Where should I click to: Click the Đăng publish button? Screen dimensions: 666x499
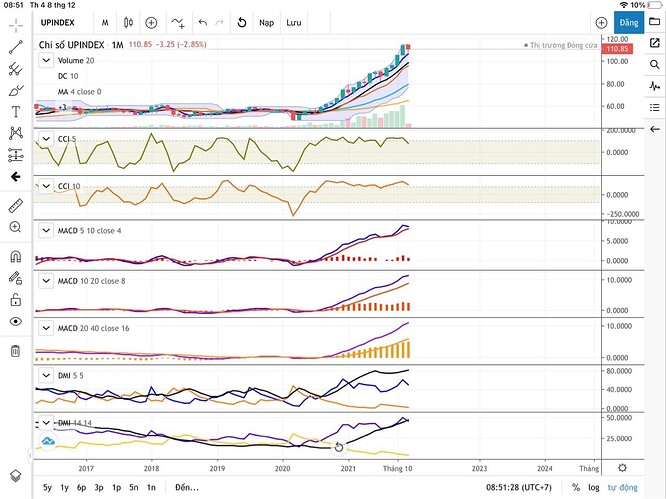629,23
